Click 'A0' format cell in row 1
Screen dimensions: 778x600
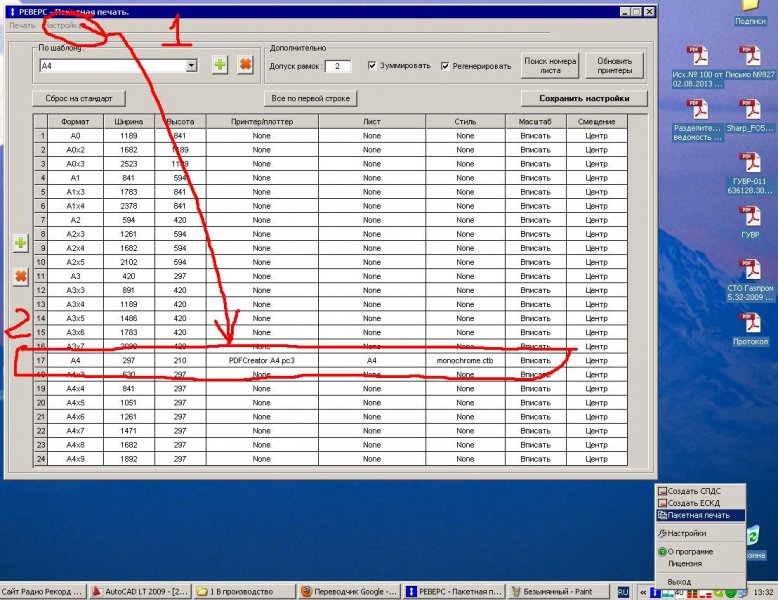75,135
